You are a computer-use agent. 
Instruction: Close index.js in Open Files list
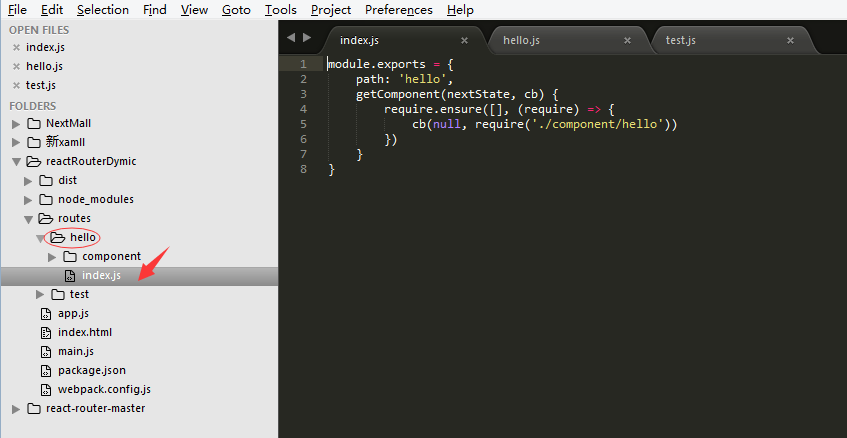pyautogui.click(x=16, y=48)
